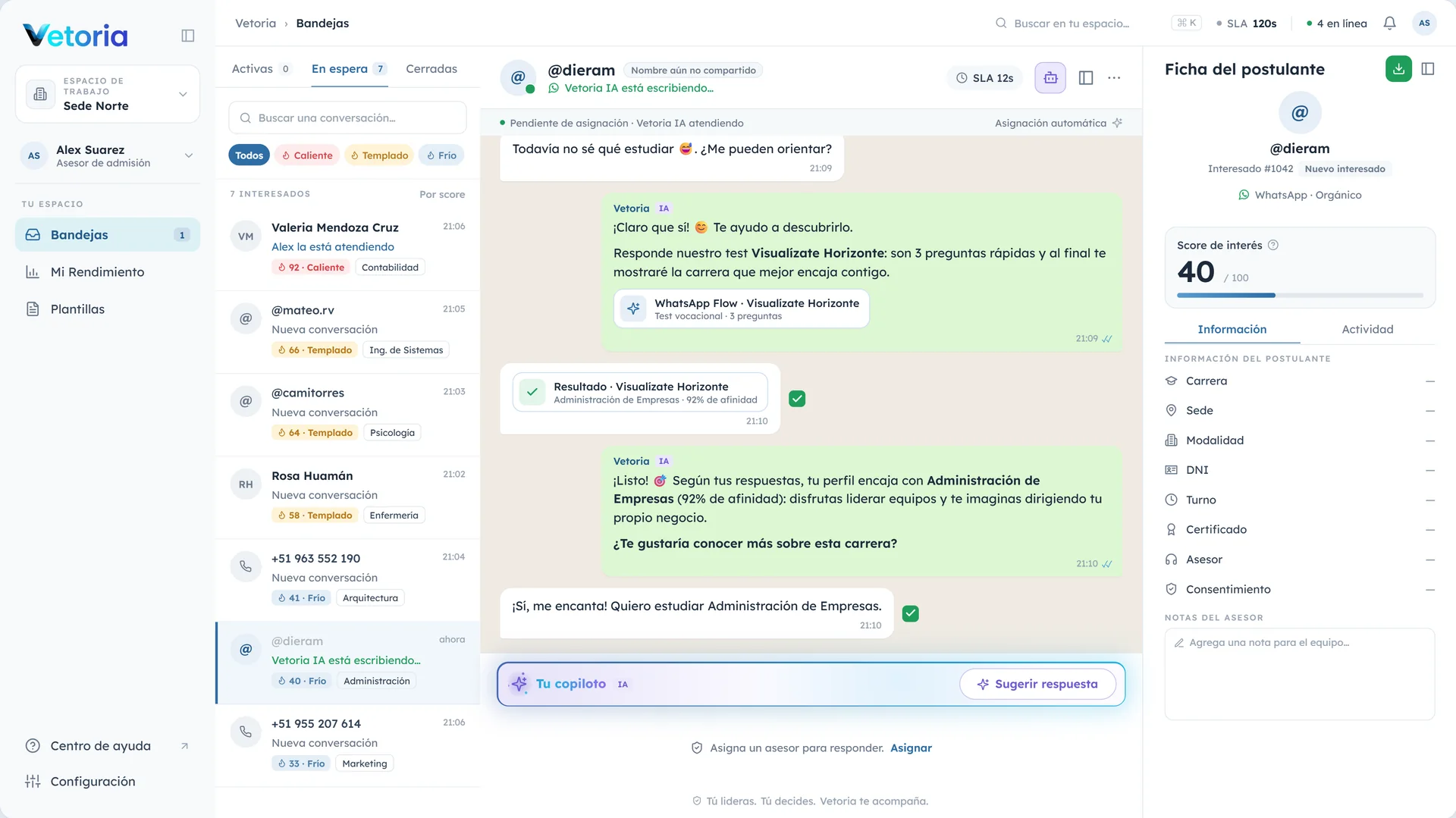1456x818 pixels.
Task: Collapse the Ficha del postulante panel
Action: tap(1428, 69)
